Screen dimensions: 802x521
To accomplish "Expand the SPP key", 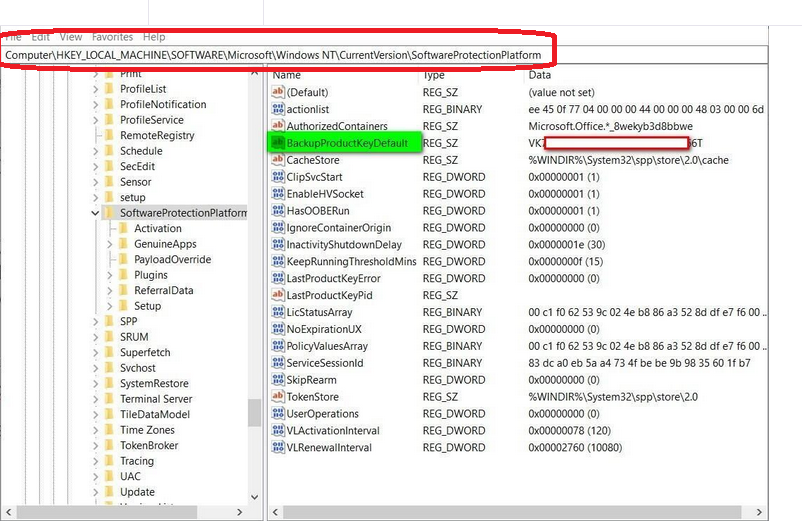I will coord(95,322).
